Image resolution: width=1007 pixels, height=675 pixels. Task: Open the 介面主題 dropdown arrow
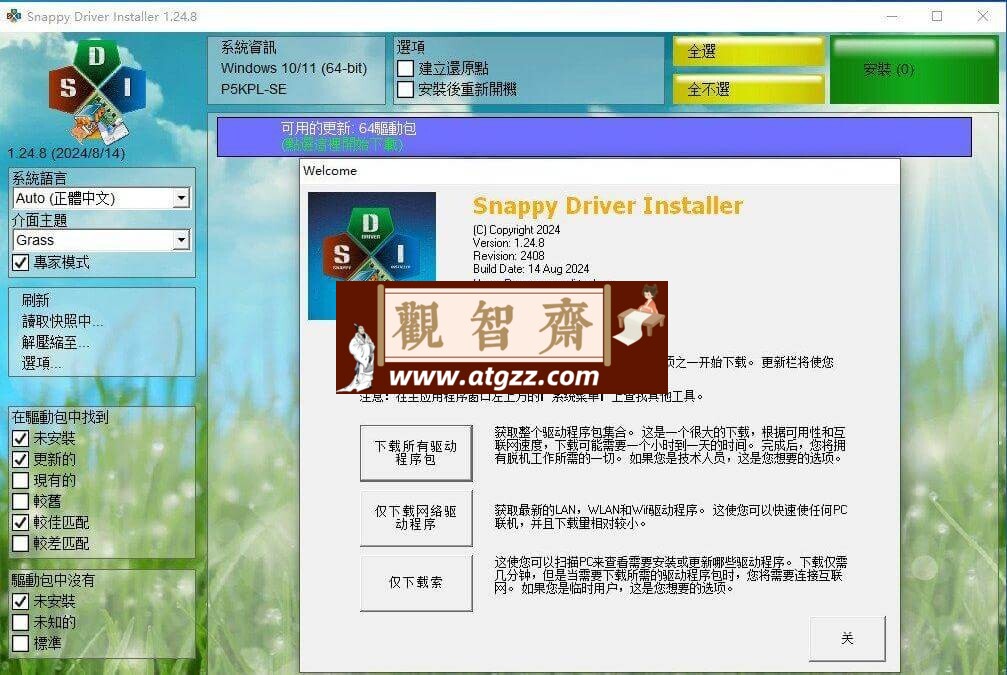[182, 240]
